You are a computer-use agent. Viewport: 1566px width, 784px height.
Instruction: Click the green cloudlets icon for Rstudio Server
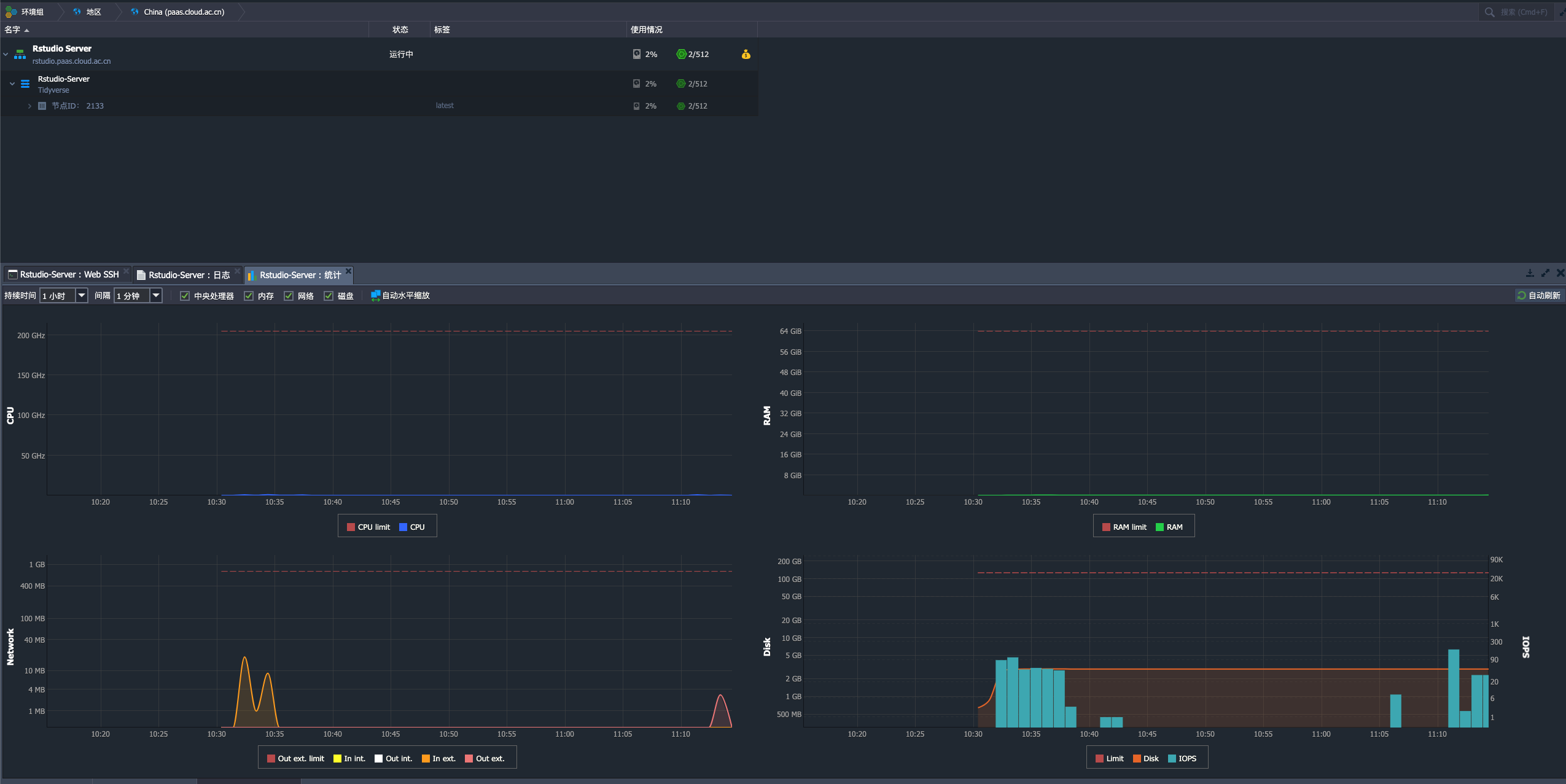tap(680, 54)
